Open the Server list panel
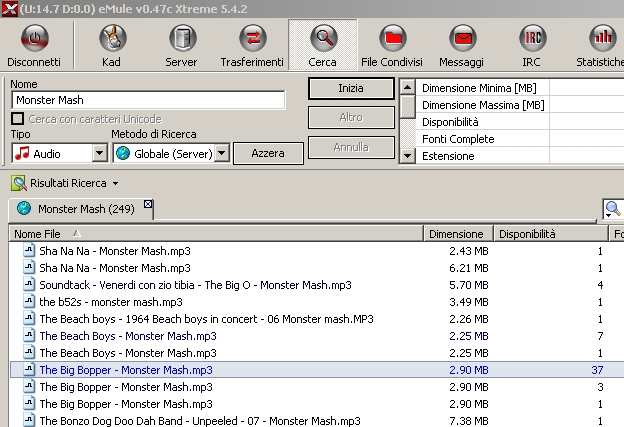Screen dimensions: 624x427 coord(181,46)
